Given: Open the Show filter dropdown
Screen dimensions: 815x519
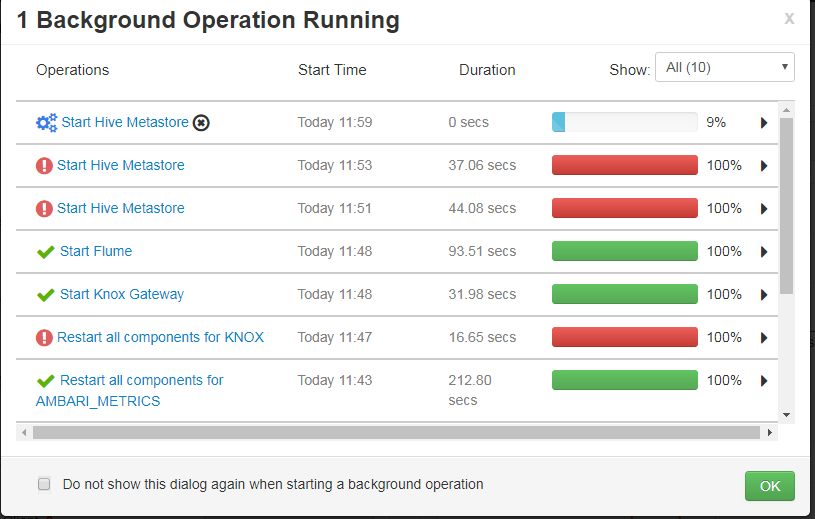Looking at the screenshot, I should [x=724, y=68].
